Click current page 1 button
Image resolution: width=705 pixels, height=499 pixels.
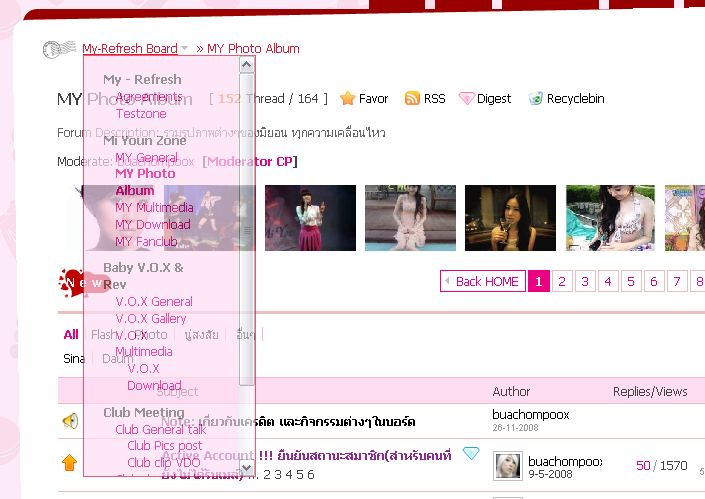[539, 281]
